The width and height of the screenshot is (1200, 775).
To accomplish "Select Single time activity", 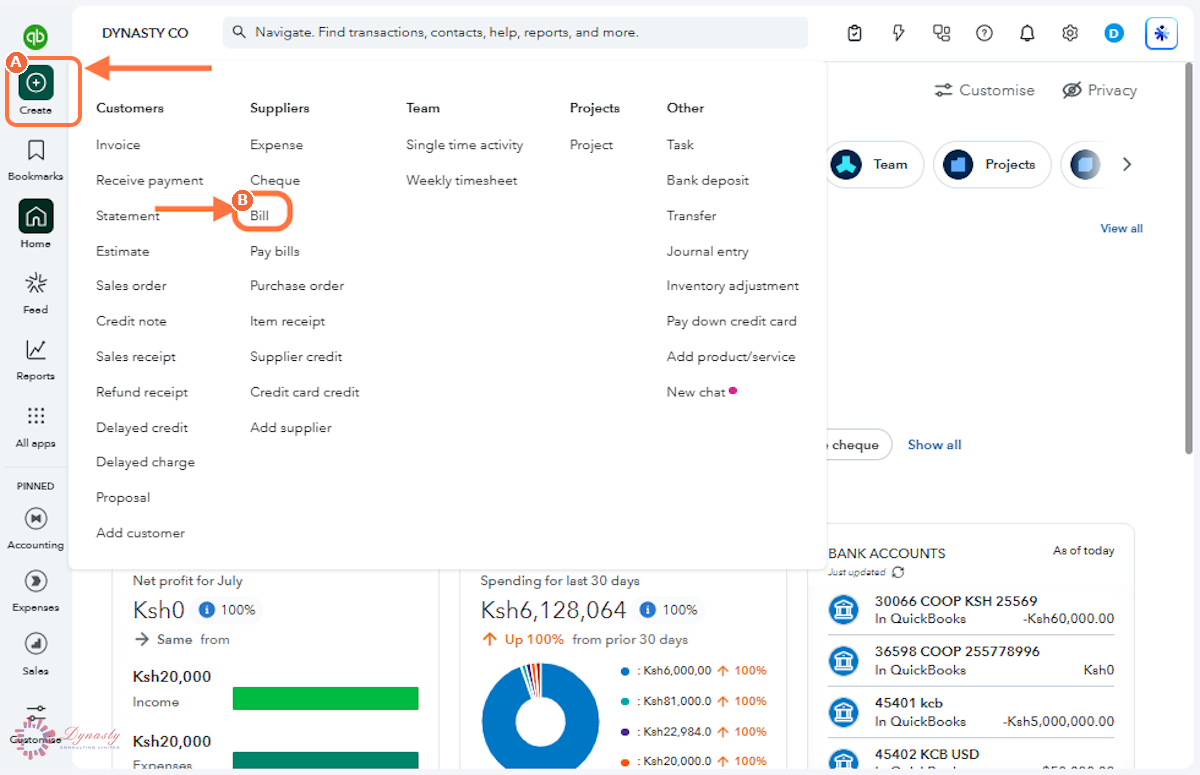I will (465, 145).
